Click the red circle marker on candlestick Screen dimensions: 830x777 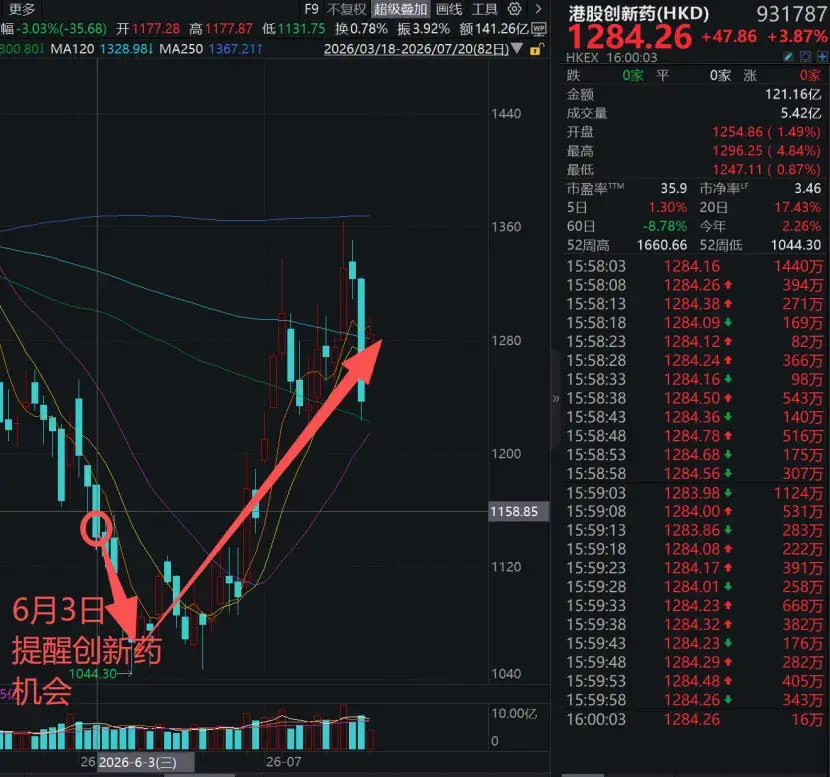click(96, 528)
